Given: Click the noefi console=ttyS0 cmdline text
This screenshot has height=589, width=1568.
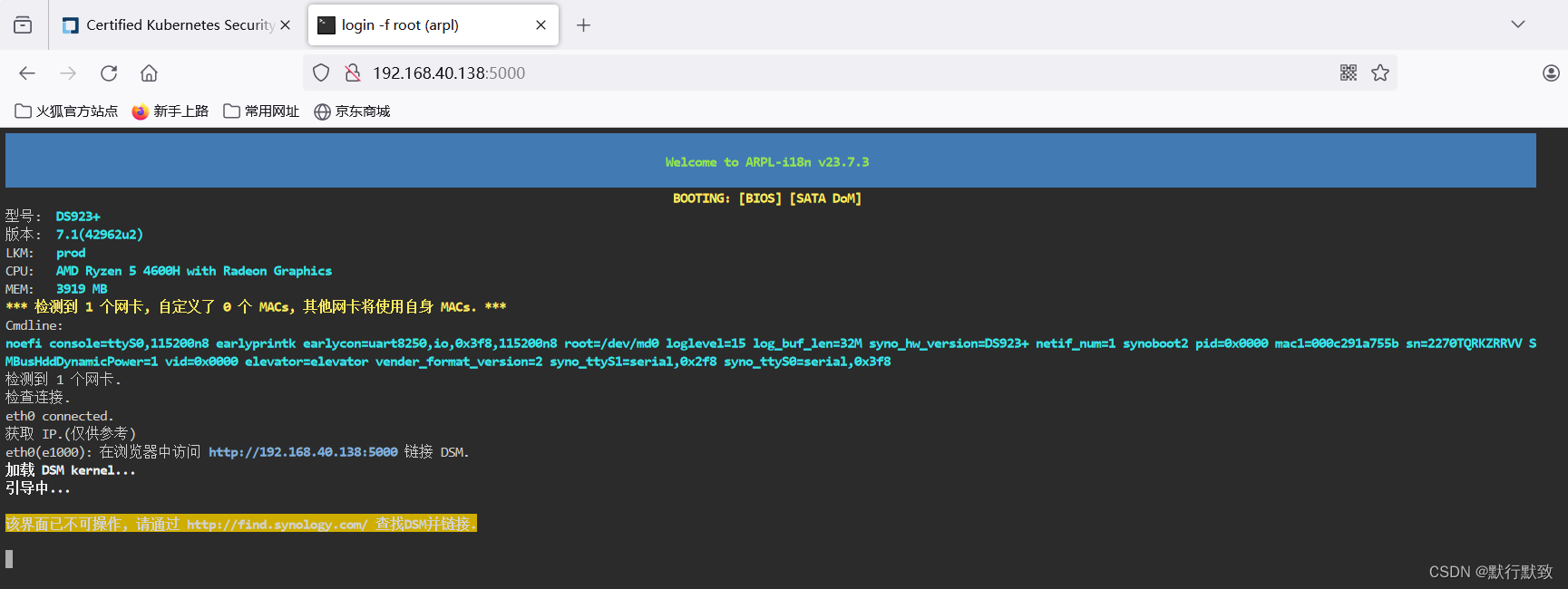Looking at the screenshot, I should coord(771,352).
